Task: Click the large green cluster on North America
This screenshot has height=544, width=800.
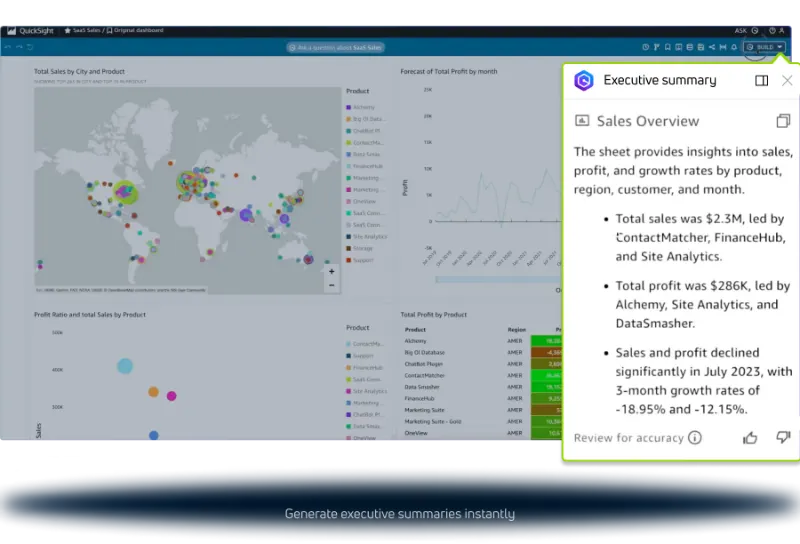Action: coord(125,192)
